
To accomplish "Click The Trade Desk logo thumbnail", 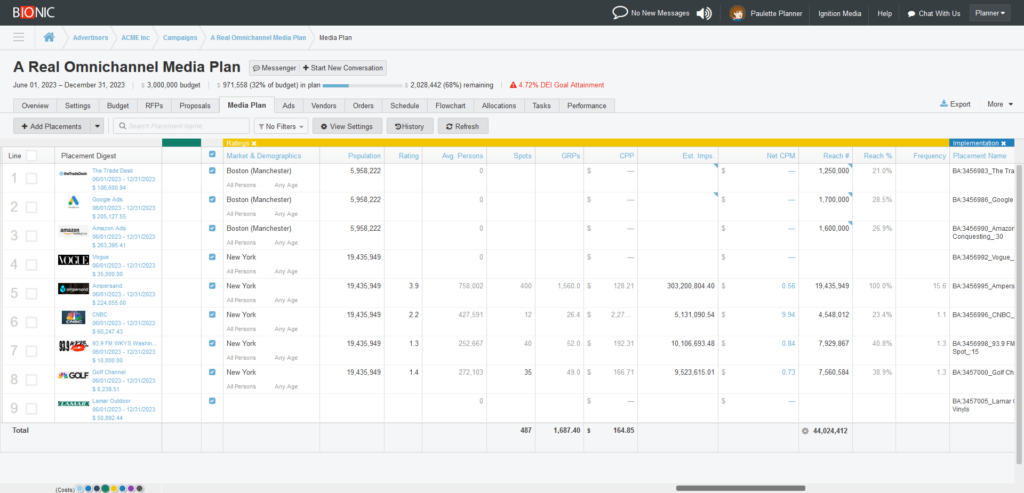I will tap(73, 174).
